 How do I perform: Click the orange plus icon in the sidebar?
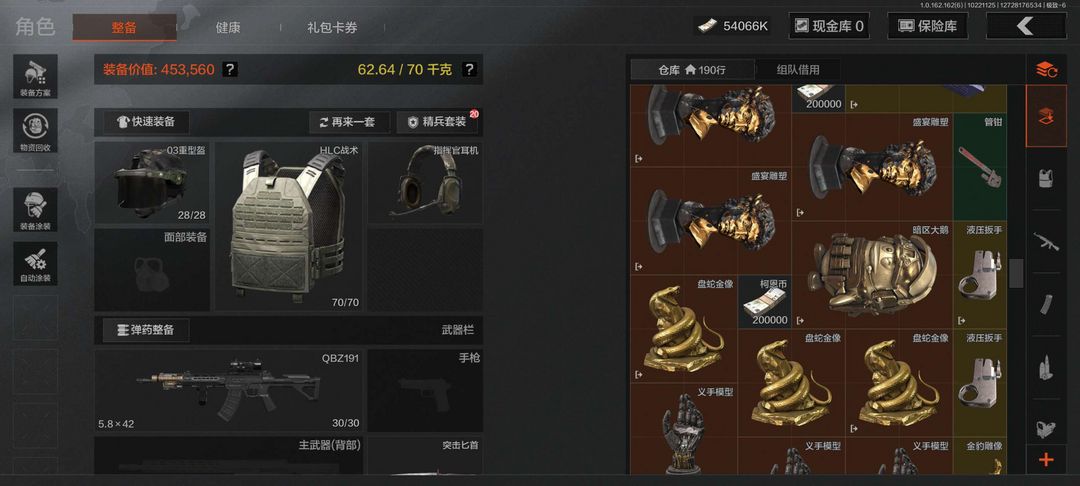point(1046,459)
